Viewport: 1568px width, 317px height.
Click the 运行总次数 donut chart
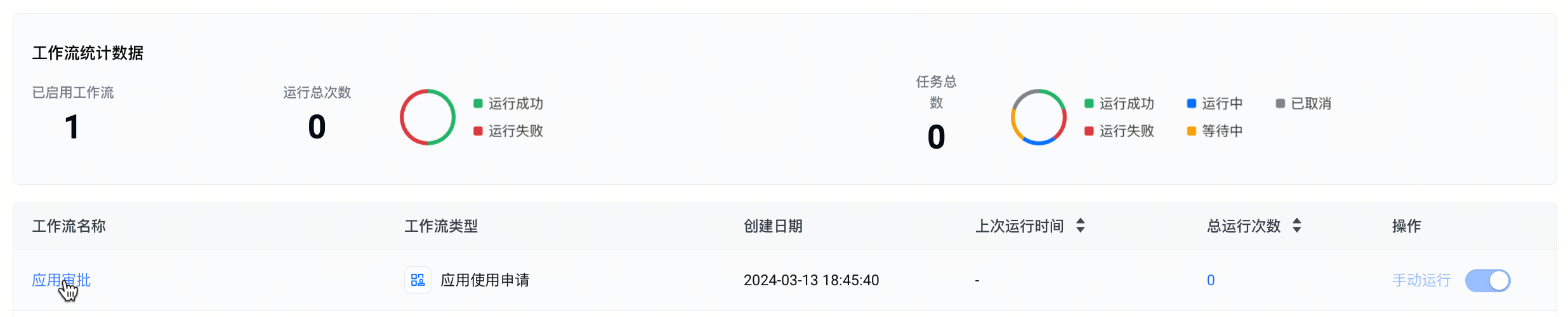point(428,117)
